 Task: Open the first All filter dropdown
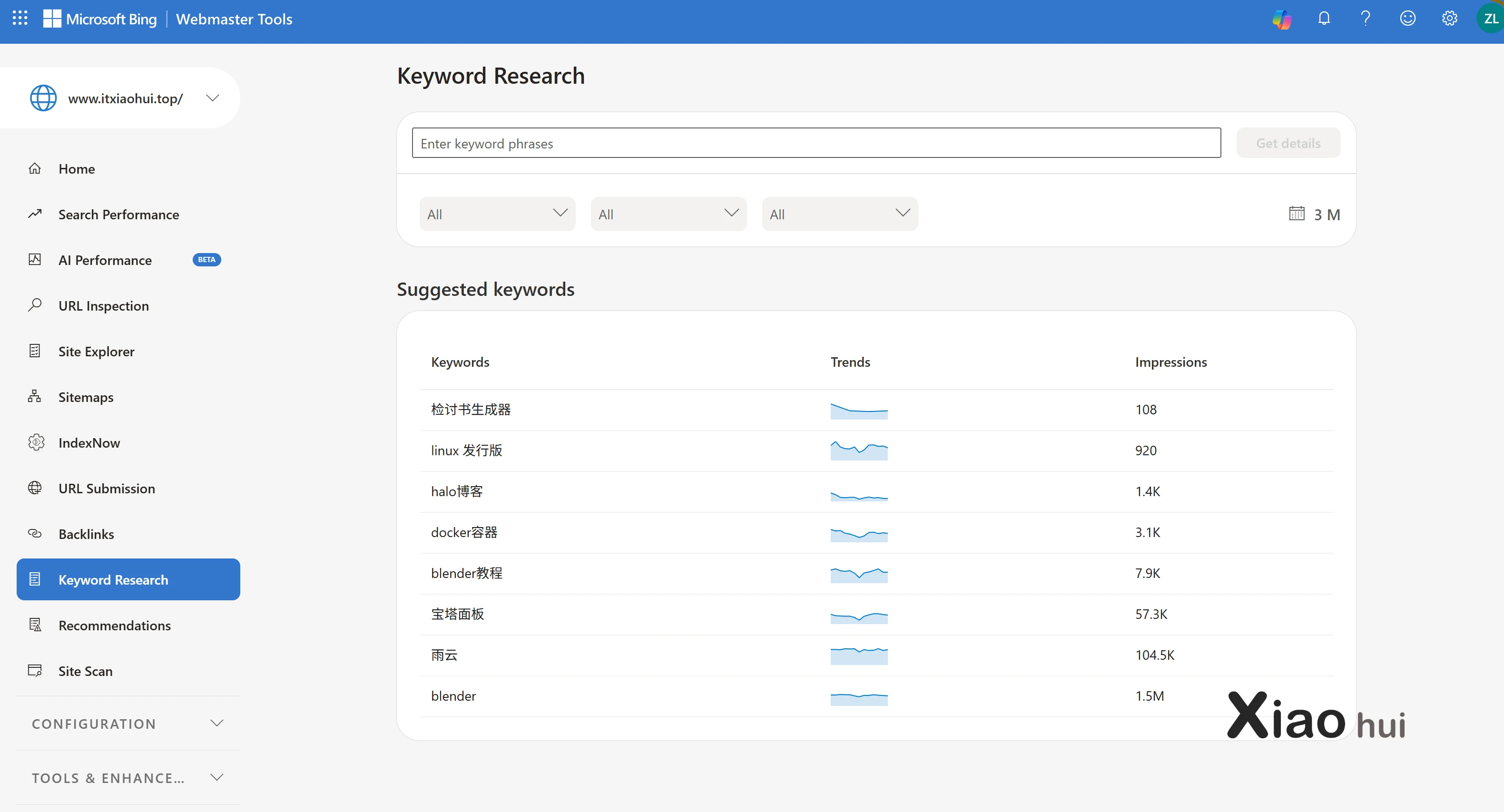497,214
